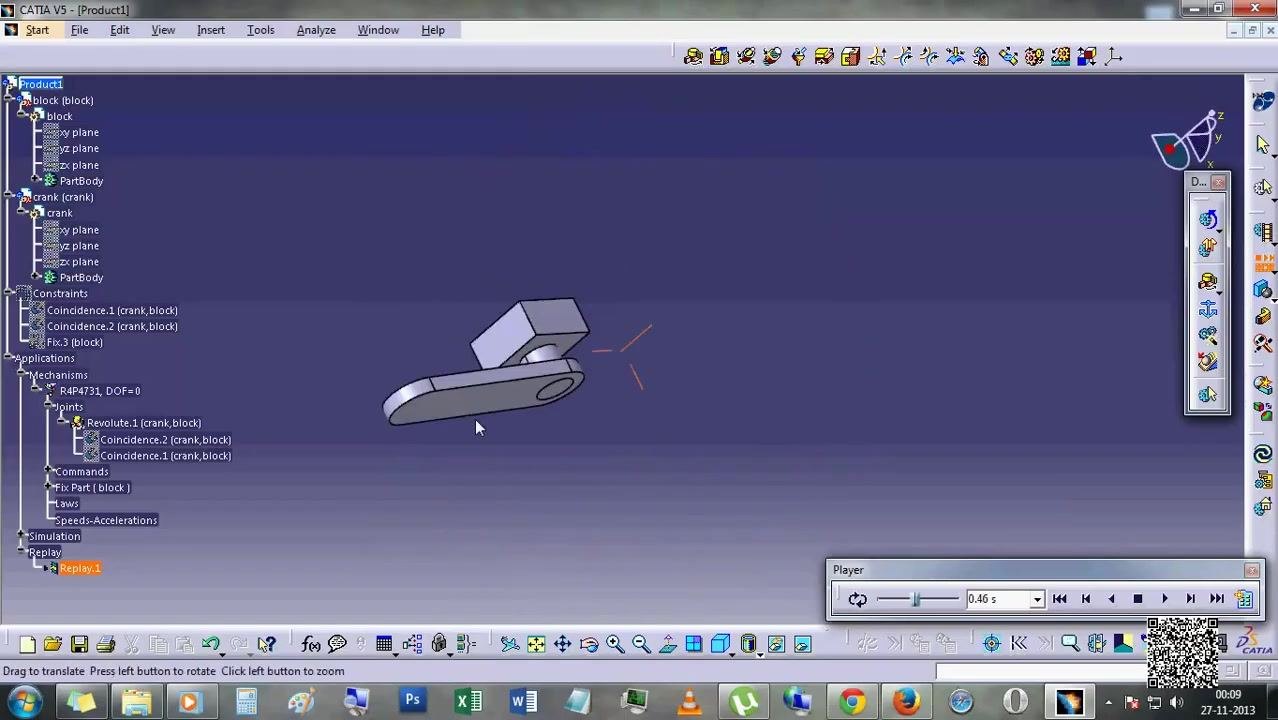Select the Rotate view tool

[x=588, y=645]
